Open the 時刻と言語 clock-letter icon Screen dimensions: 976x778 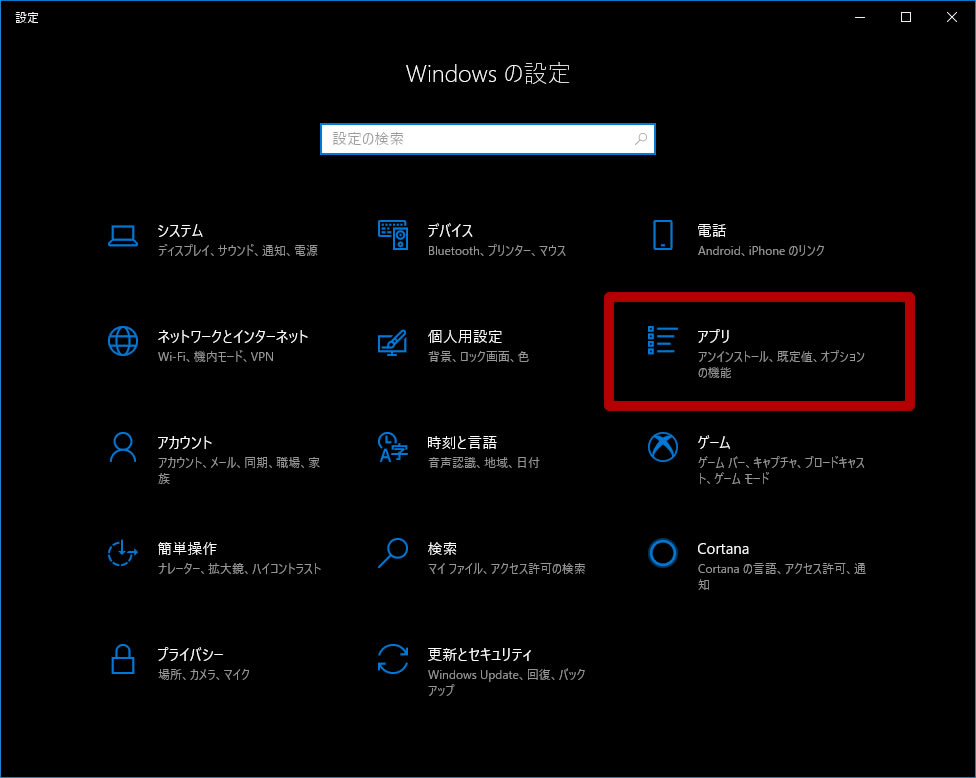[x=393, y=448]
